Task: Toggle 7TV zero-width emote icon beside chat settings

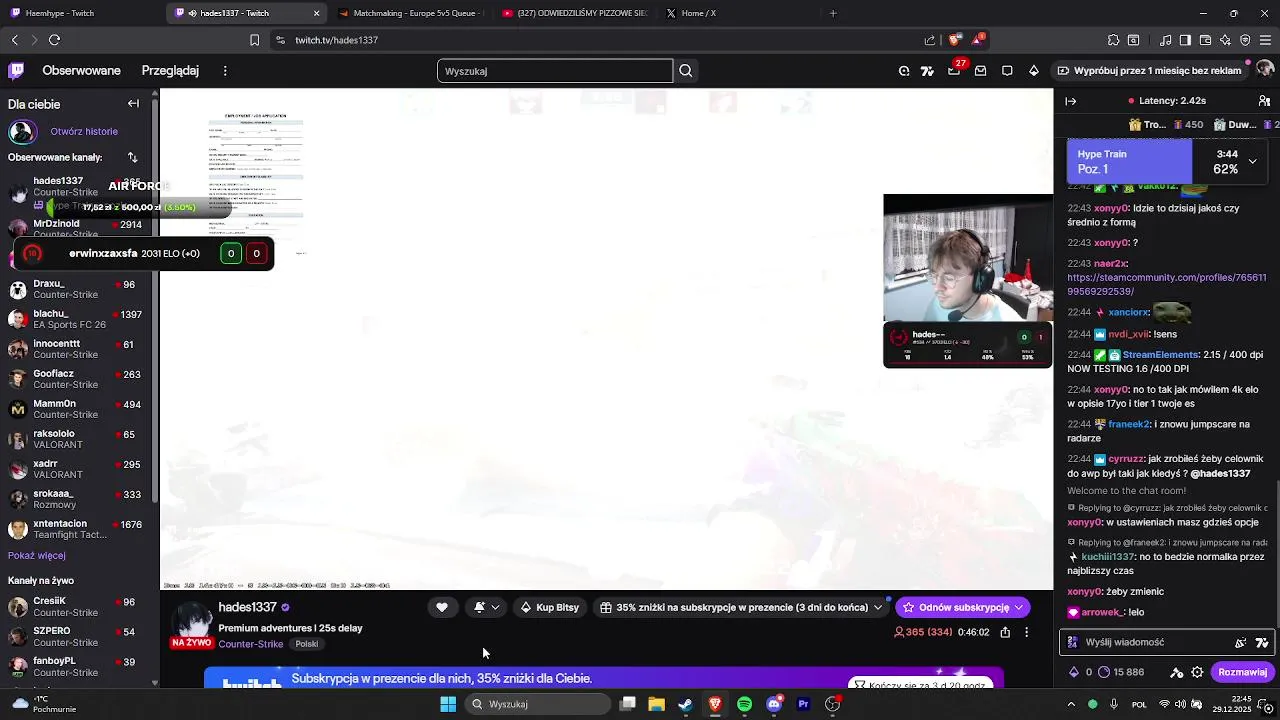Action: click(1177, 672)
